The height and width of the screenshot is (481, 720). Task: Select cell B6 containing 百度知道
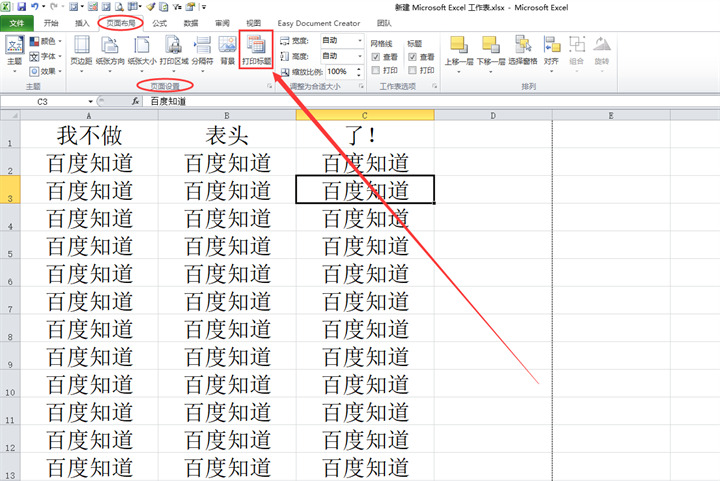point(227,273)
